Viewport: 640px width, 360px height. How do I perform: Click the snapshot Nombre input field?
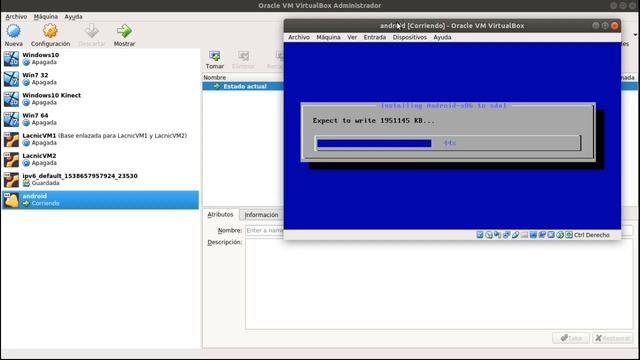pyautogui.click(x=264, y=231)
